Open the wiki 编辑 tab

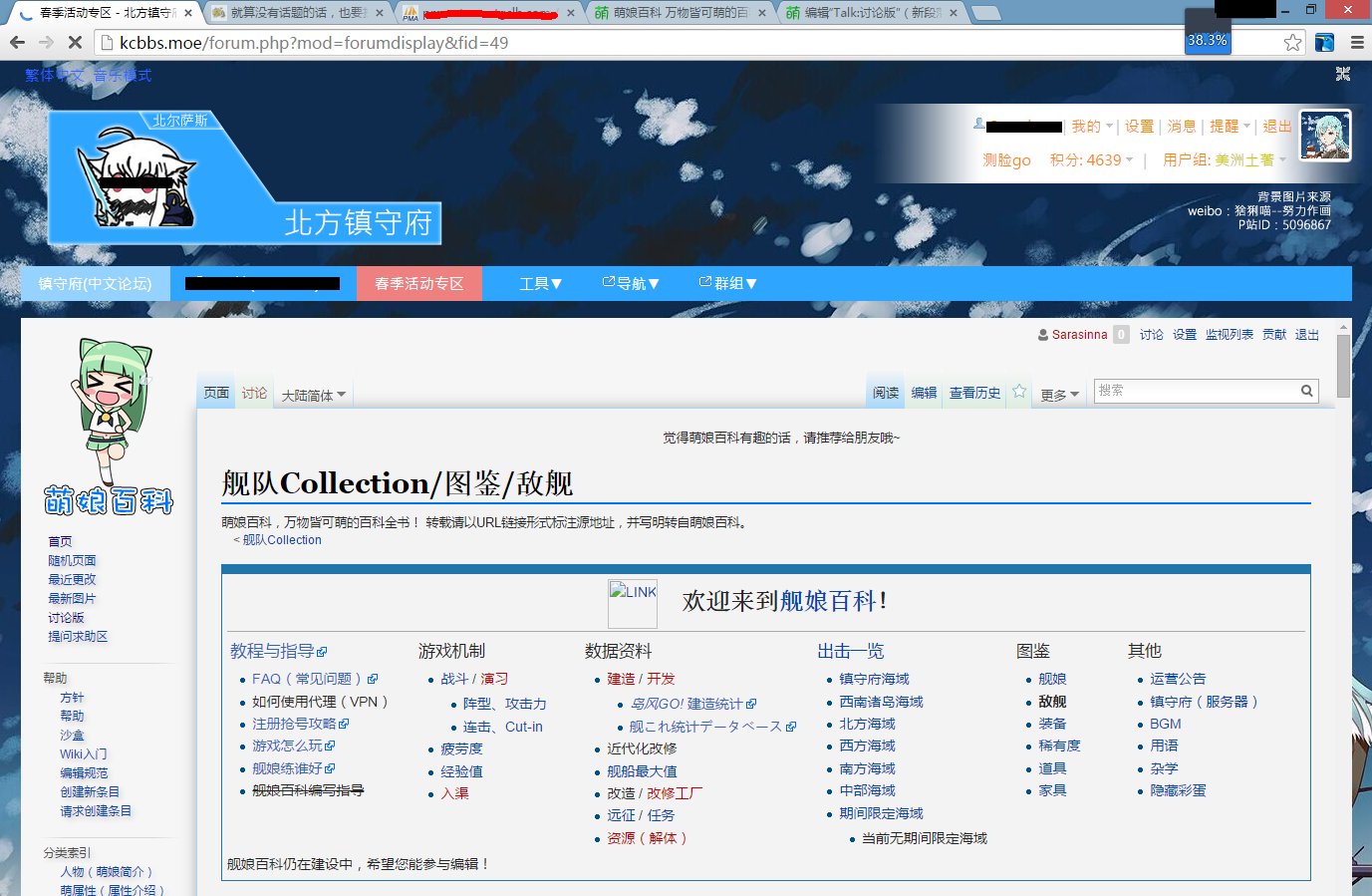point(924,393)
